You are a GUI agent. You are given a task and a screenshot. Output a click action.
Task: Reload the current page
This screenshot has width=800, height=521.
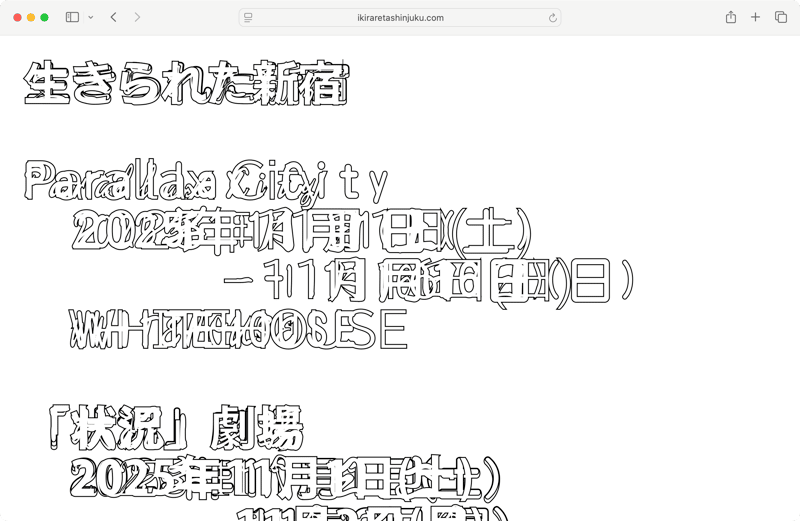[x=552, y=17]
